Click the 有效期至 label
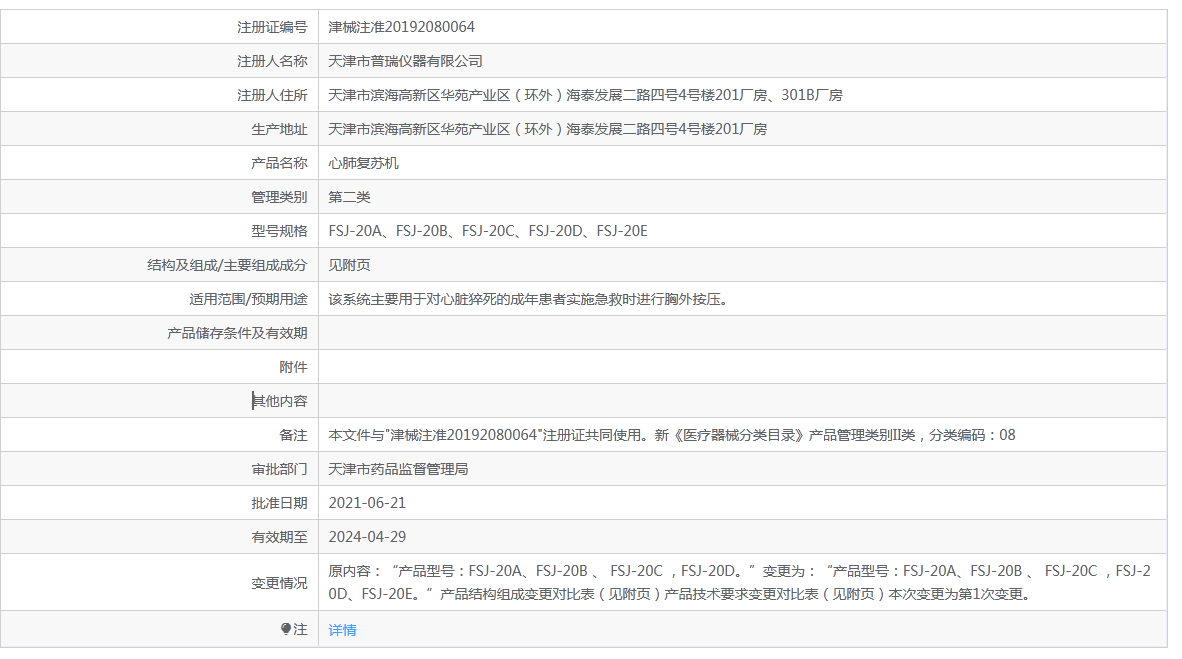The height and width of the screenshot is (659, 1182). tap(279, 537)
